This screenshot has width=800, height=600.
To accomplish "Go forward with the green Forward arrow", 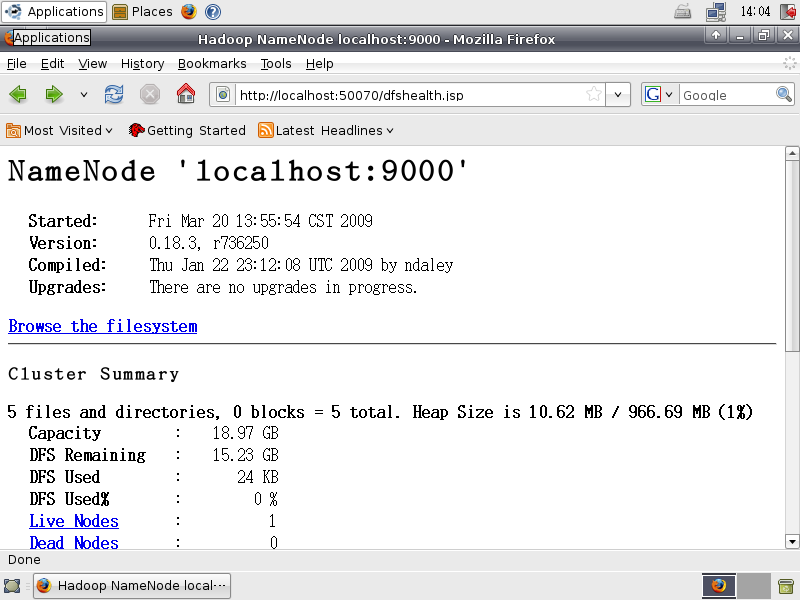I will click(54, 94).
